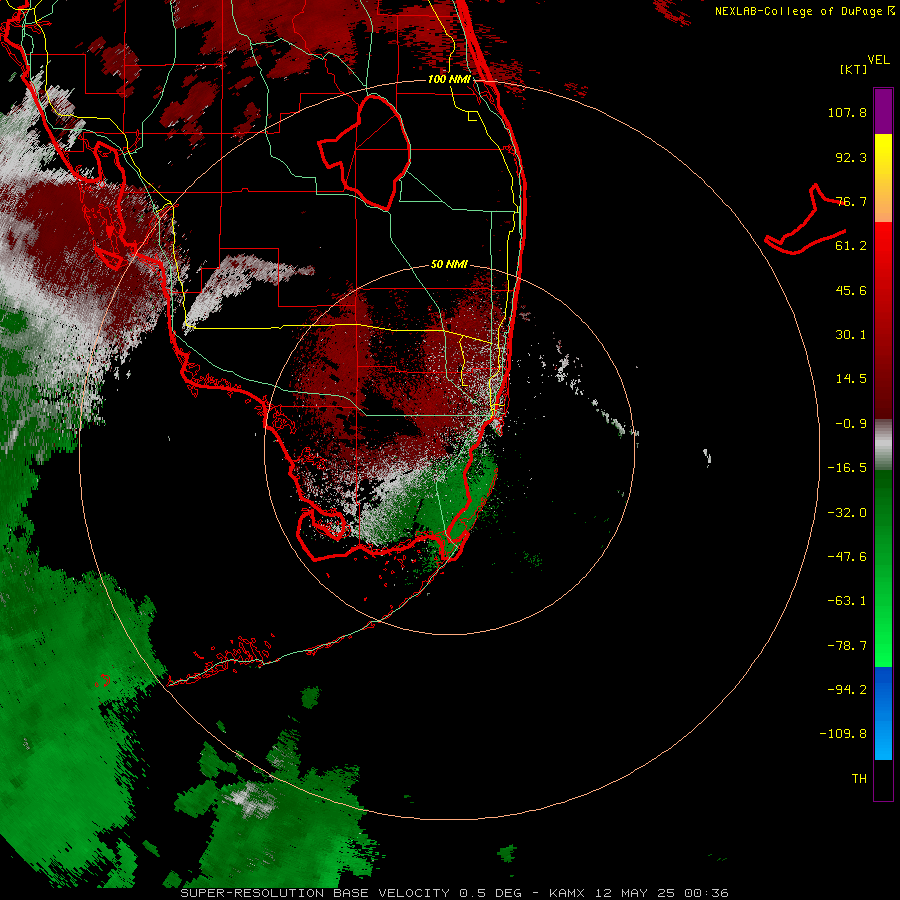The height and width of the screenshot is (900, 900).
Task: Click the Super-Resolution Base Velocity caption text
Action: point(454,893)
